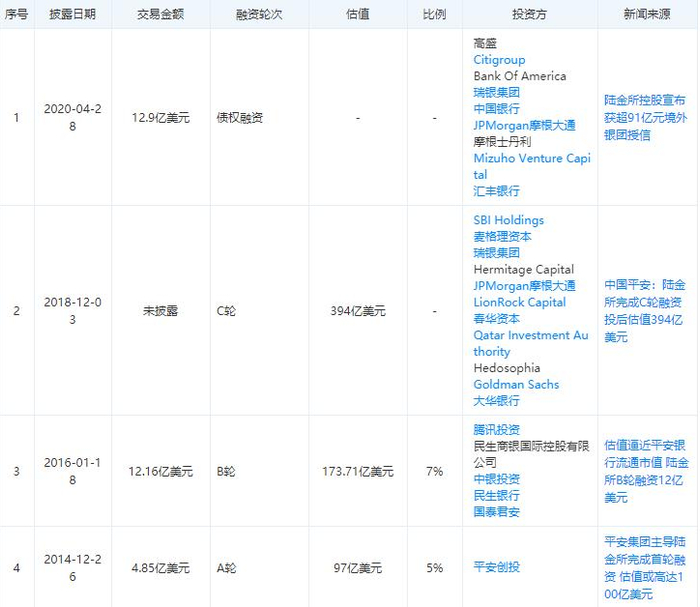Open Qatar Investment Authority link
The image size is (700, 607).
531,343
